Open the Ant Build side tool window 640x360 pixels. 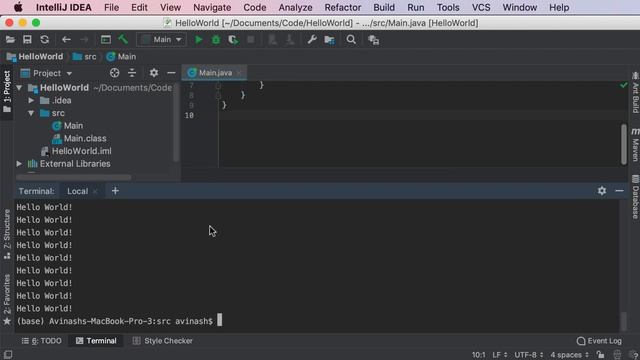click(x=635, y=92)
